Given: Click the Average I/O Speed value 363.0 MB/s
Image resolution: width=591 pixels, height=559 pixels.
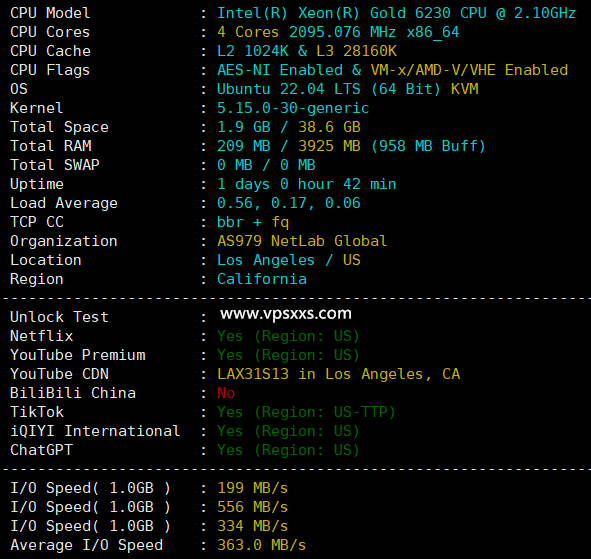Looking at the screenshot, I should [x=262, y=545].
